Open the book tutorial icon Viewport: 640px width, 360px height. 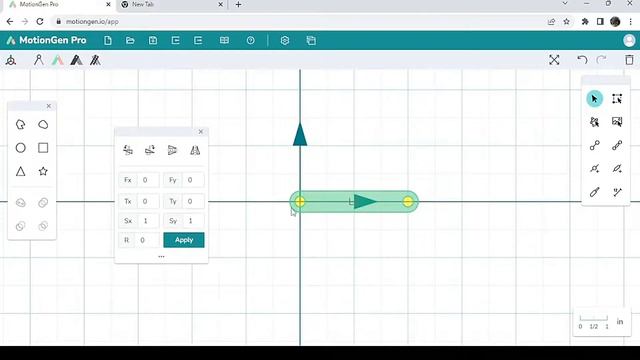click(224, 40)
